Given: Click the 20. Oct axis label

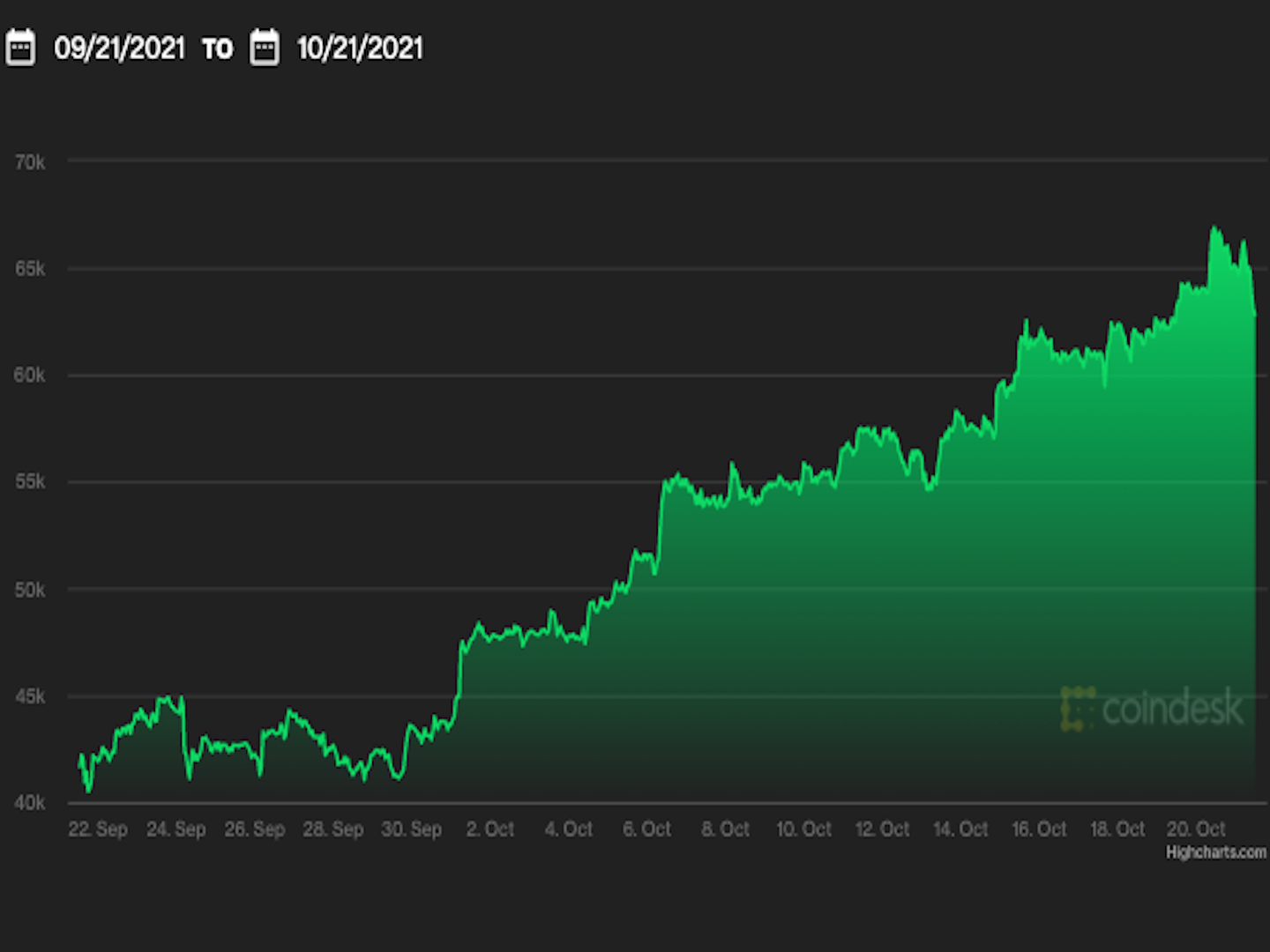Looking at the screenshot, I should click(1197, 829).
